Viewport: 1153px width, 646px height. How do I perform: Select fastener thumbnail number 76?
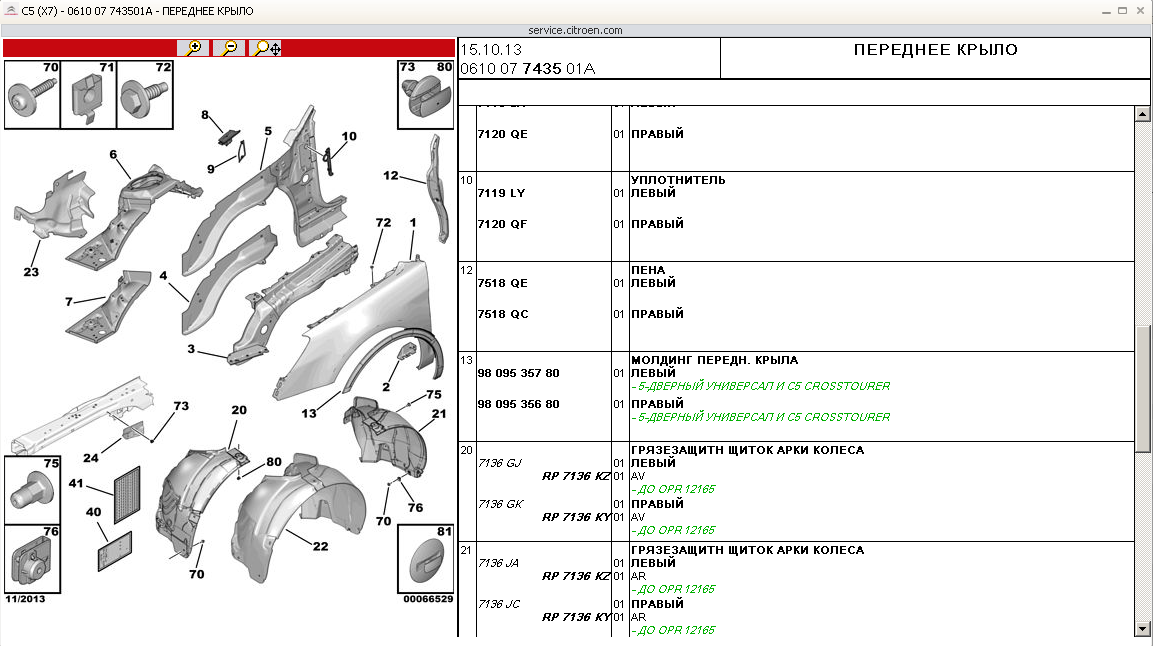(x=30, y=557)
